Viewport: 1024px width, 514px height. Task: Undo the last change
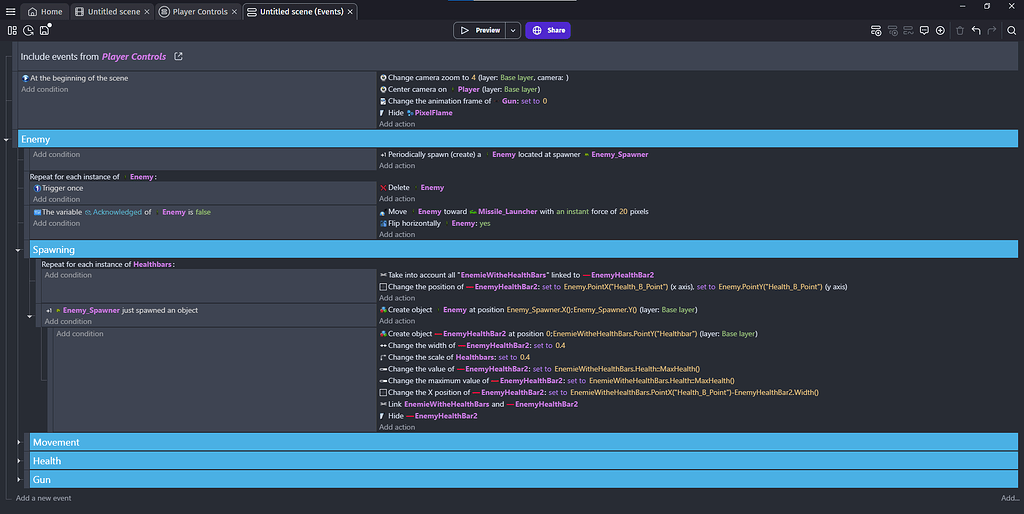point(976,30)
